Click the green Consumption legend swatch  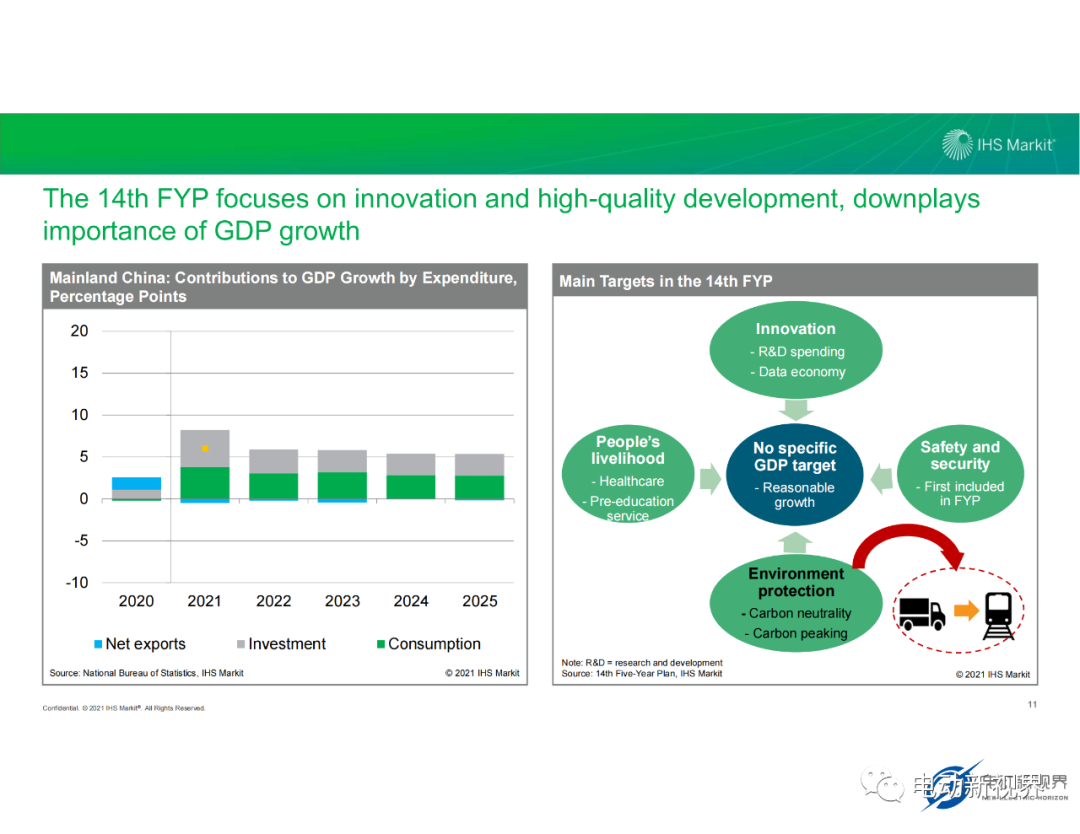pyautogui.click(x=381, y=644)
